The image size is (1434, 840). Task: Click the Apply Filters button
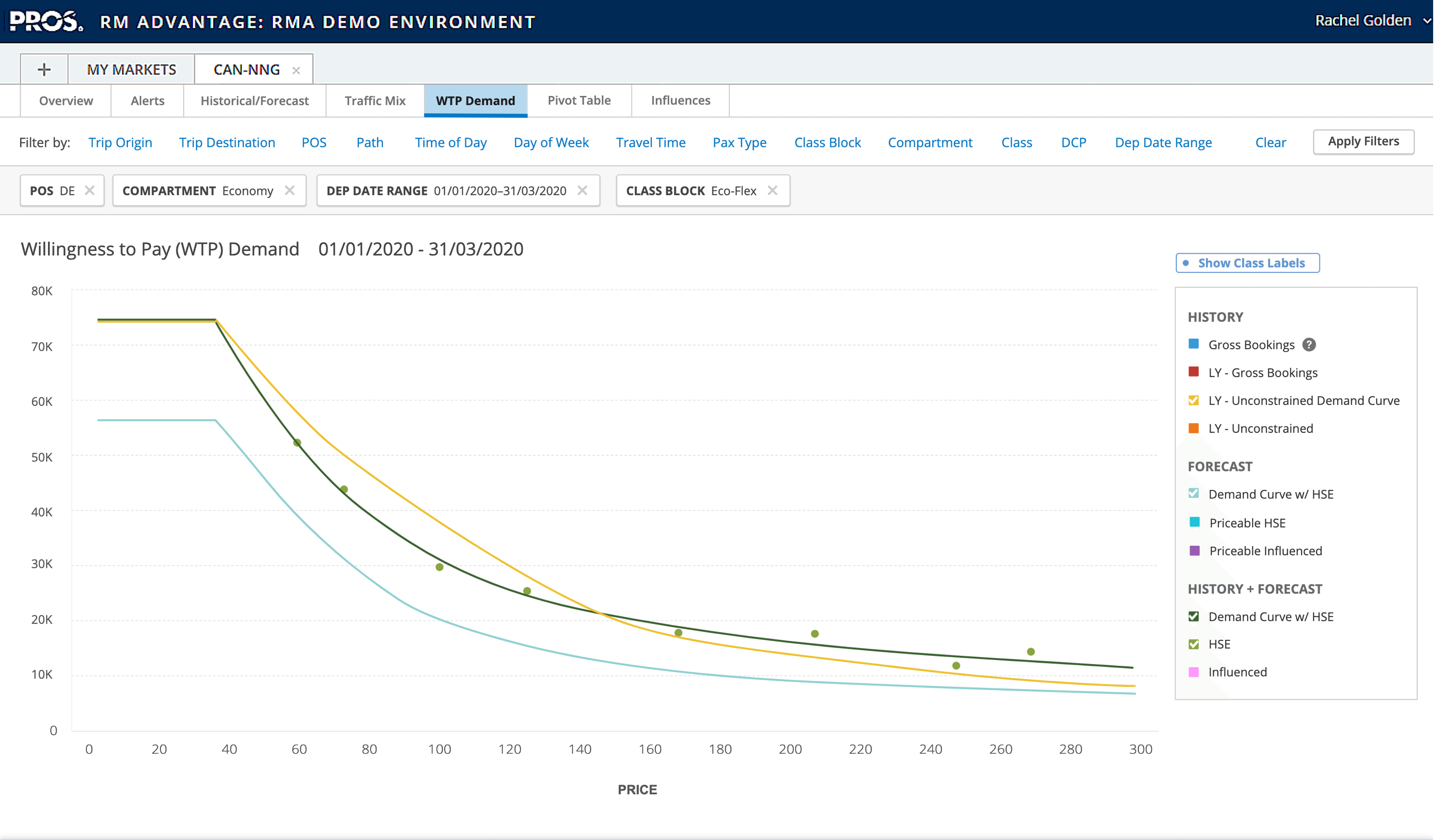coord(1363,141)
